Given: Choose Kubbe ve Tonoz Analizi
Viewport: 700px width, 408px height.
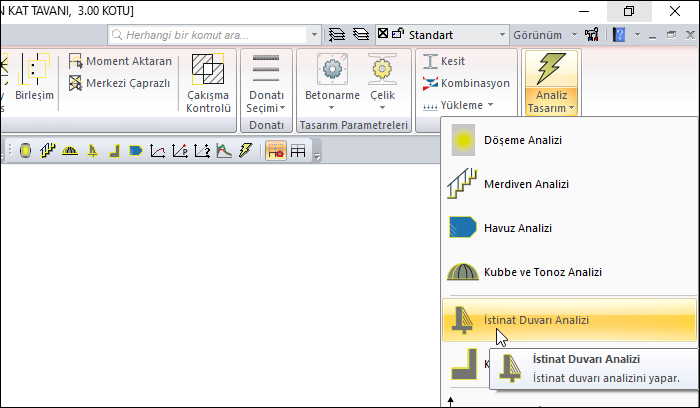Looking at the screenshot, I should tap(569, 272).
